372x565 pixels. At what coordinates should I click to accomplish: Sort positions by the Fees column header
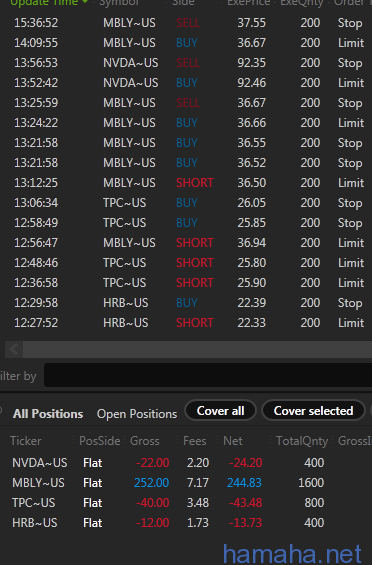(195, 441)
